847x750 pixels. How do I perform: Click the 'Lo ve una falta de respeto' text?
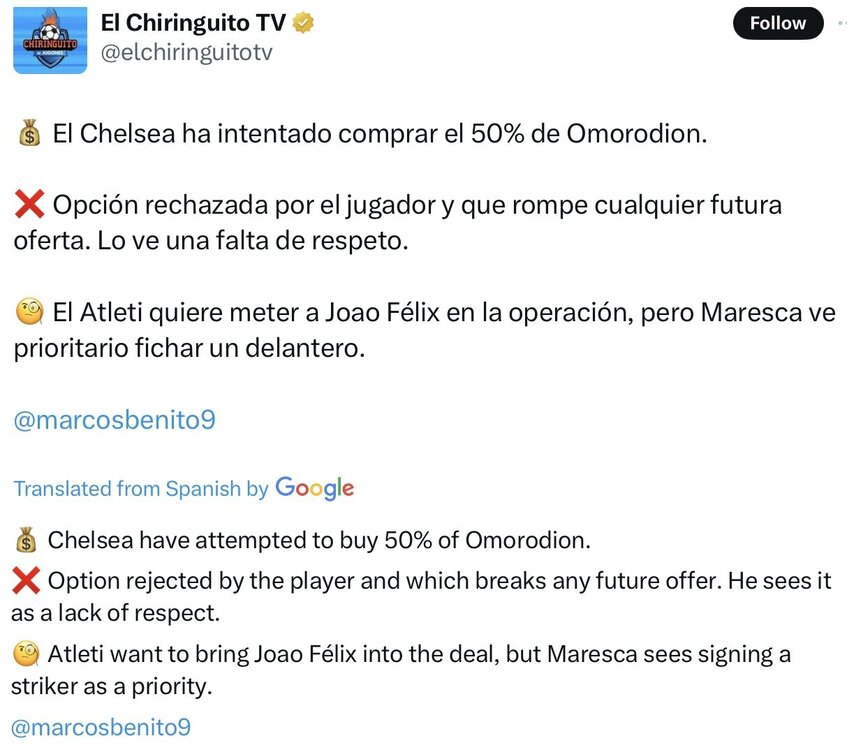[x=252, y=240]
